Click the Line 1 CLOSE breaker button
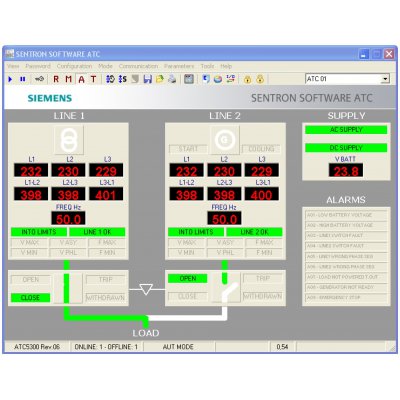Image resolution: width=400 pixels, height=400 pixels. (30, 298)
